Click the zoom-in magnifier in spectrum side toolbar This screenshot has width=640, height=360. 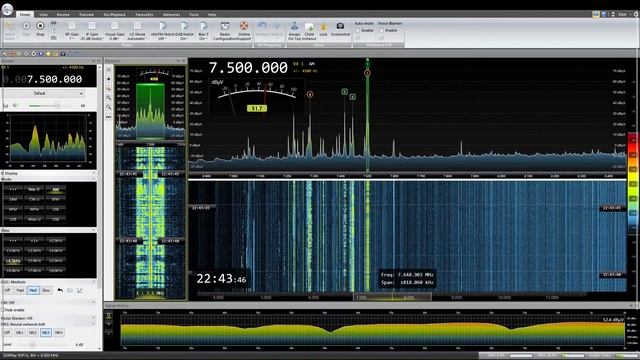(109, 98)
